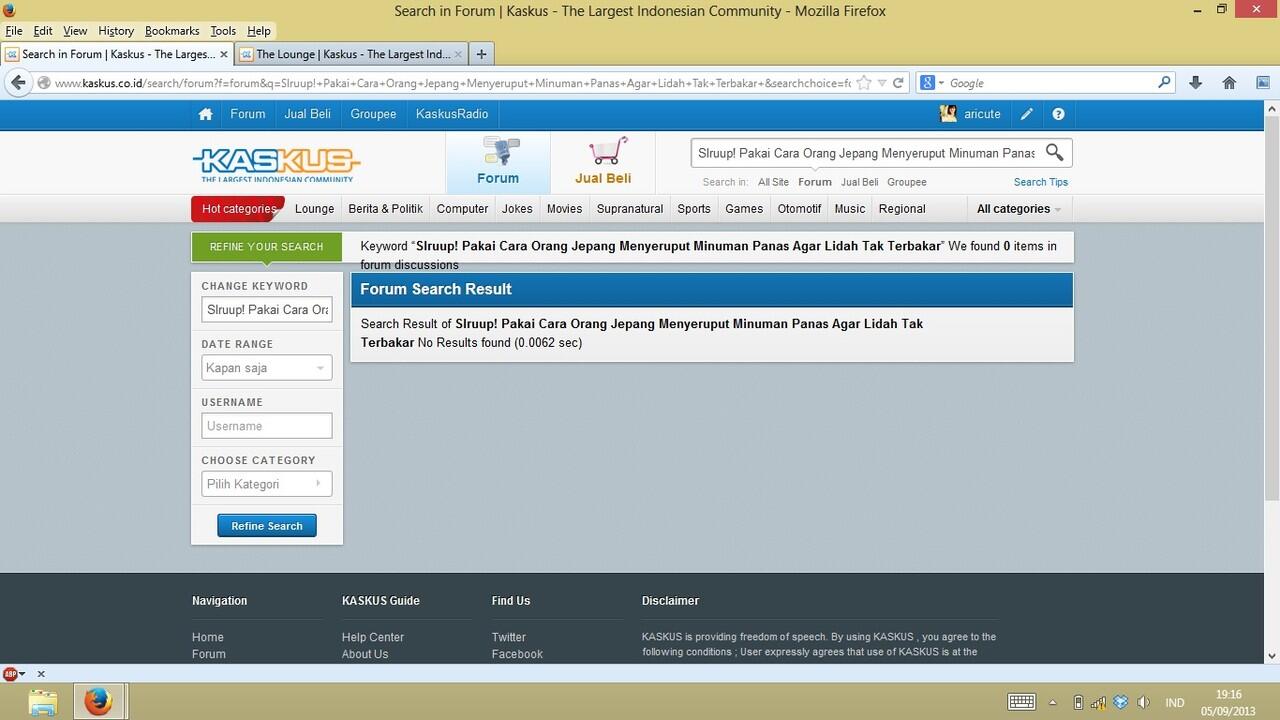Open the Tools menu

tap(223, 31)
